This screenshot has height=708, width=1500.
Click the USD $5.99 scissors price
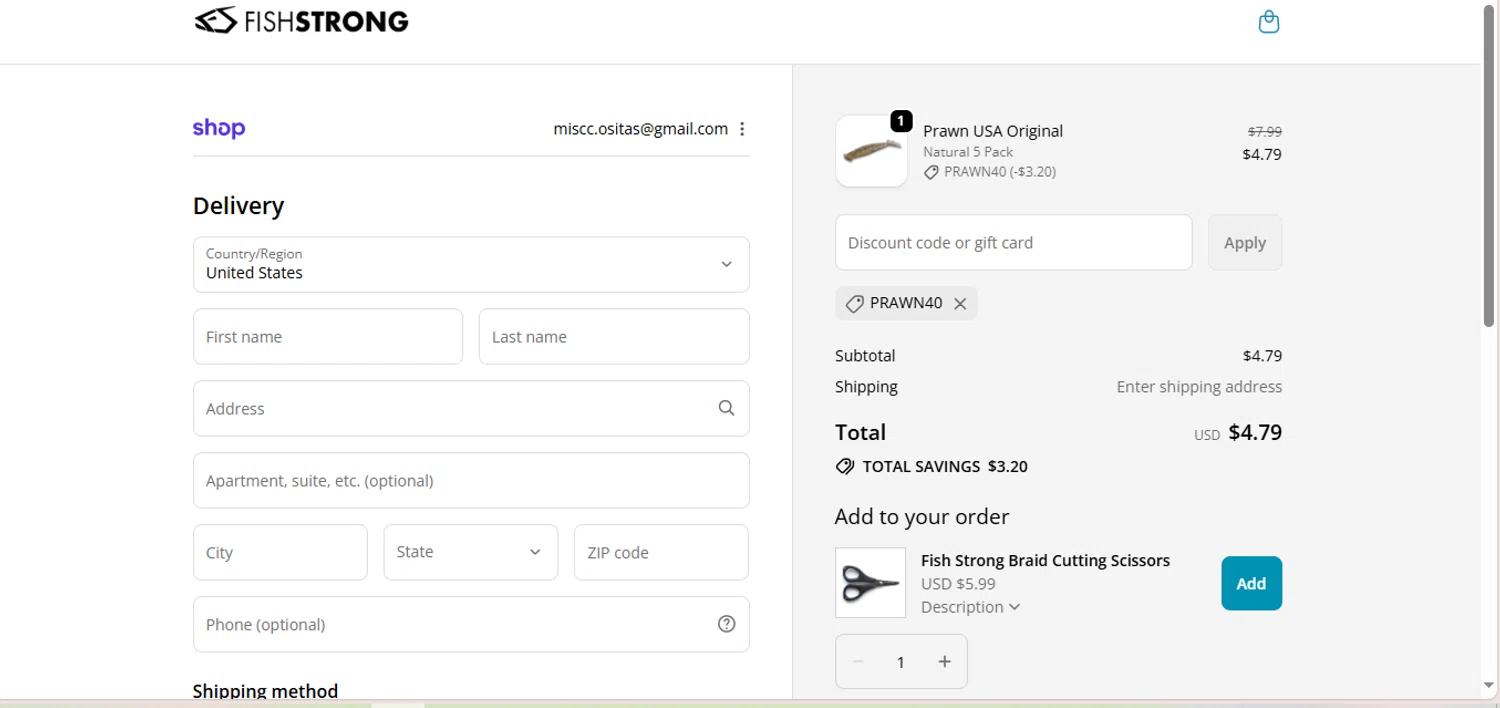tap(958, 584)
